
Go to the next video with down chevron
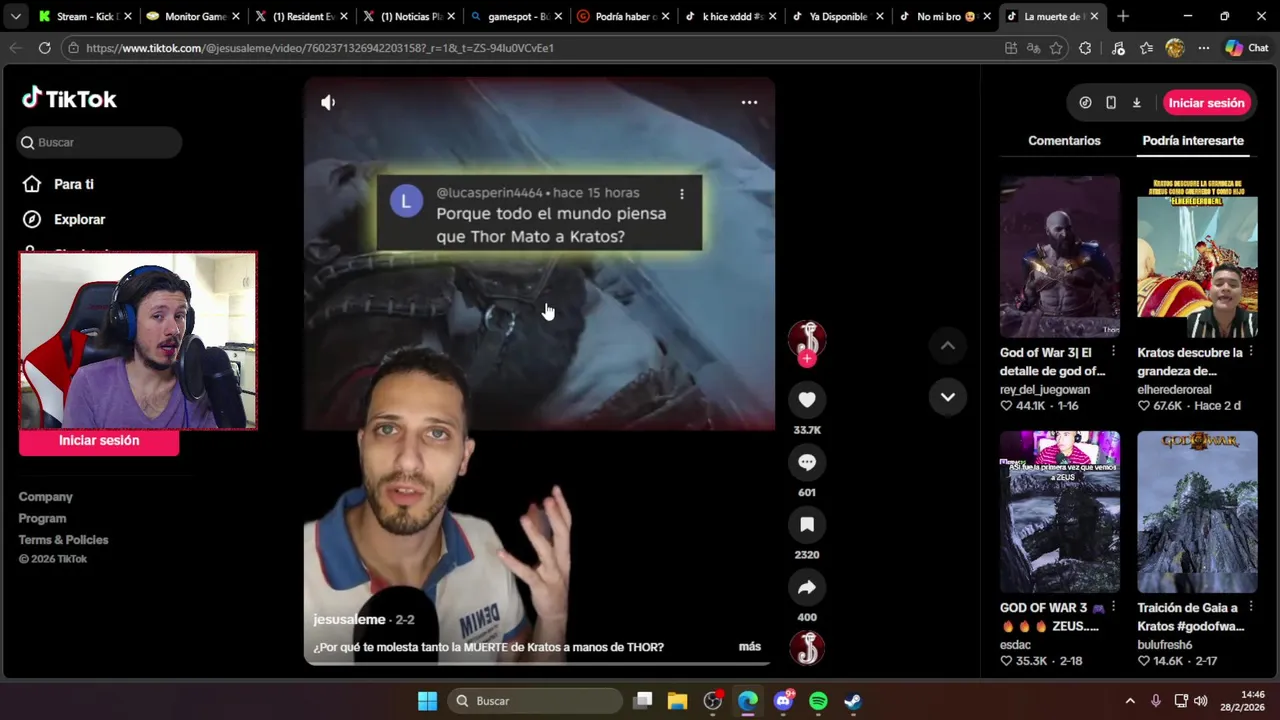tap(947, 397)
